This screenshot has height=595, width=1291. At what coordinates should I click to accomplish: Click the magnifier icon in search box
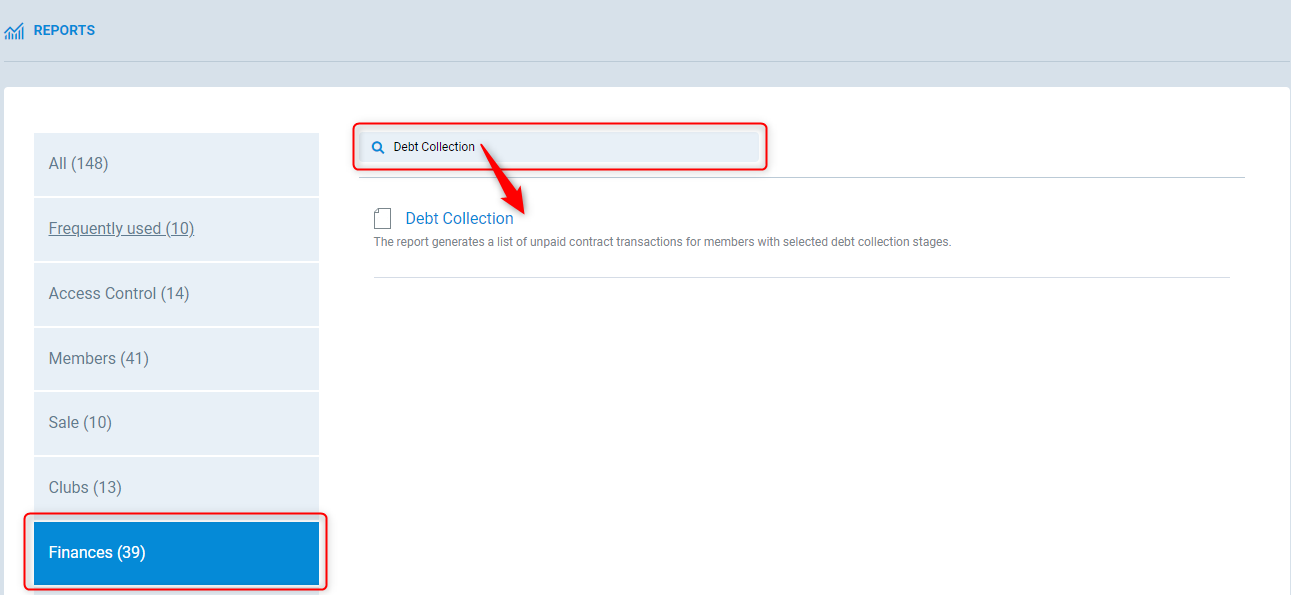coord(378,147)
